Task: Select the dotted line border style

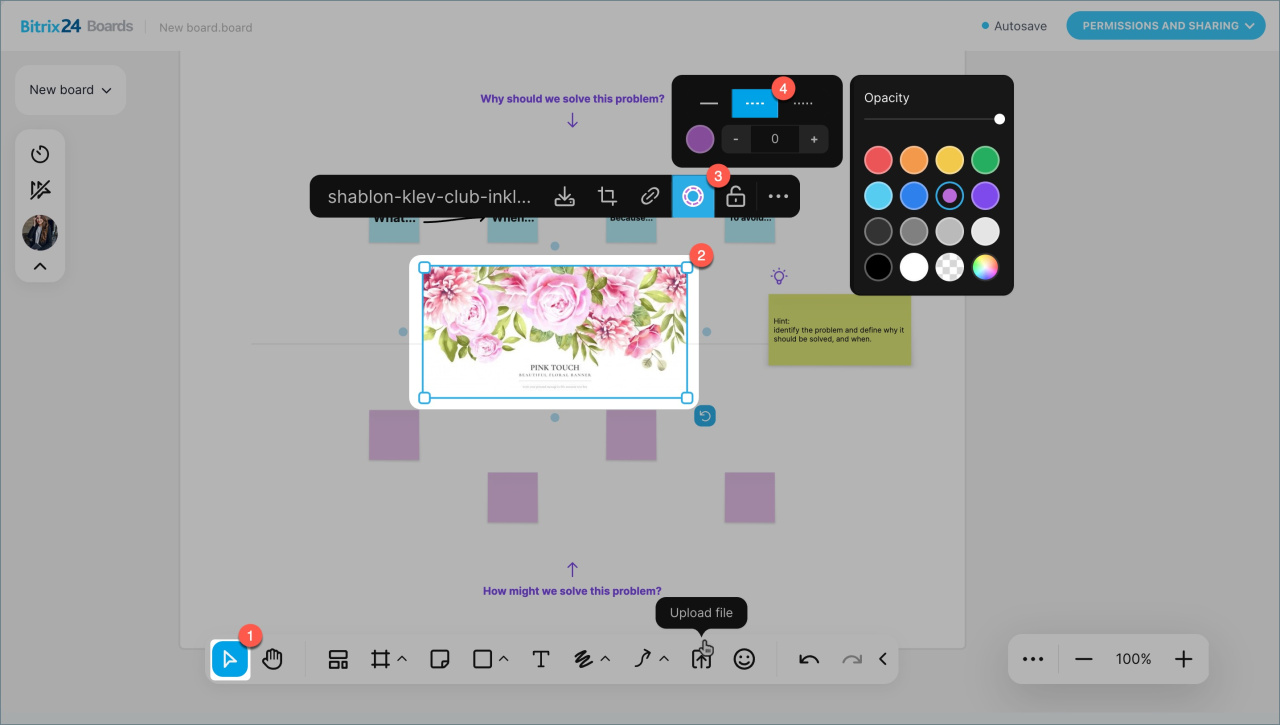Action: (803, 103)
